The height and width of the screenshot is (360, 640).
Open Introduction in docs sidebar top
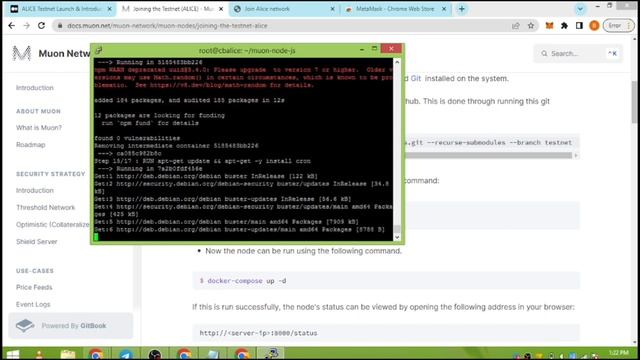click(35, 88)
